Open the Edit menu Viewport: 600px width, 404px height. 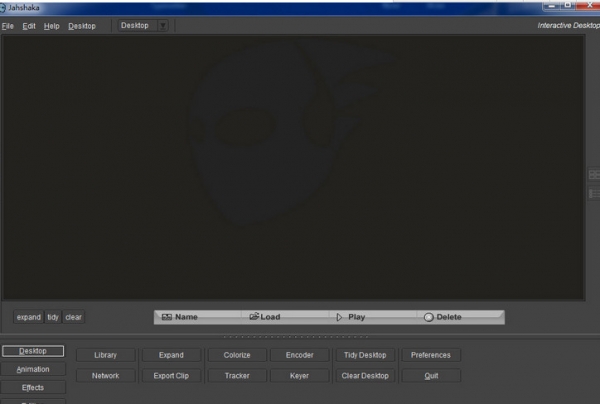click(x=29, y=26)
